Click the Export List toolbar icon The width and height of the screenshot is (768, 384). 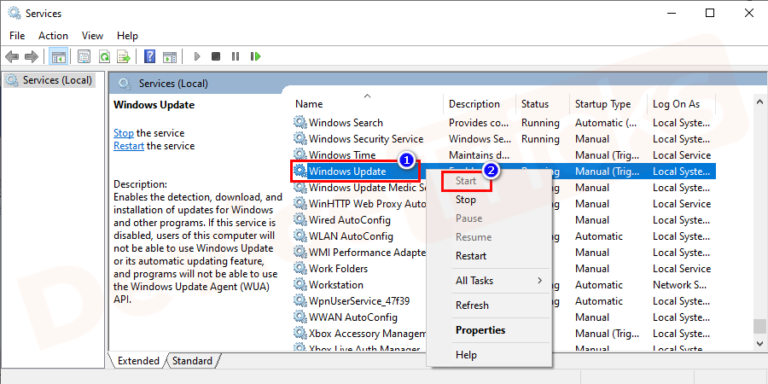123,57
